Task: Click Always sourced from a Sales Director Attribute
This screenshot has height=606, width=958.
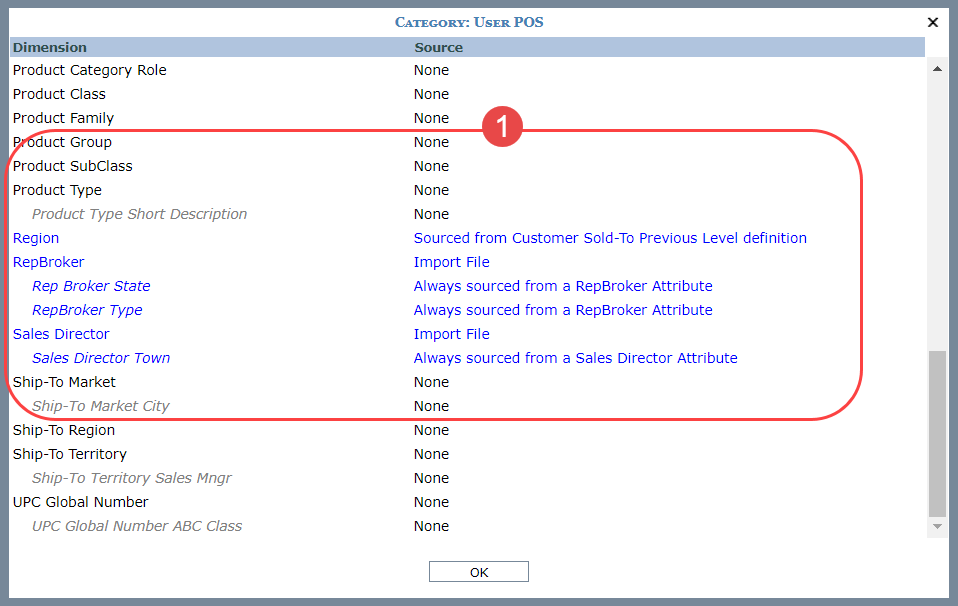Action: coord(575,358)
